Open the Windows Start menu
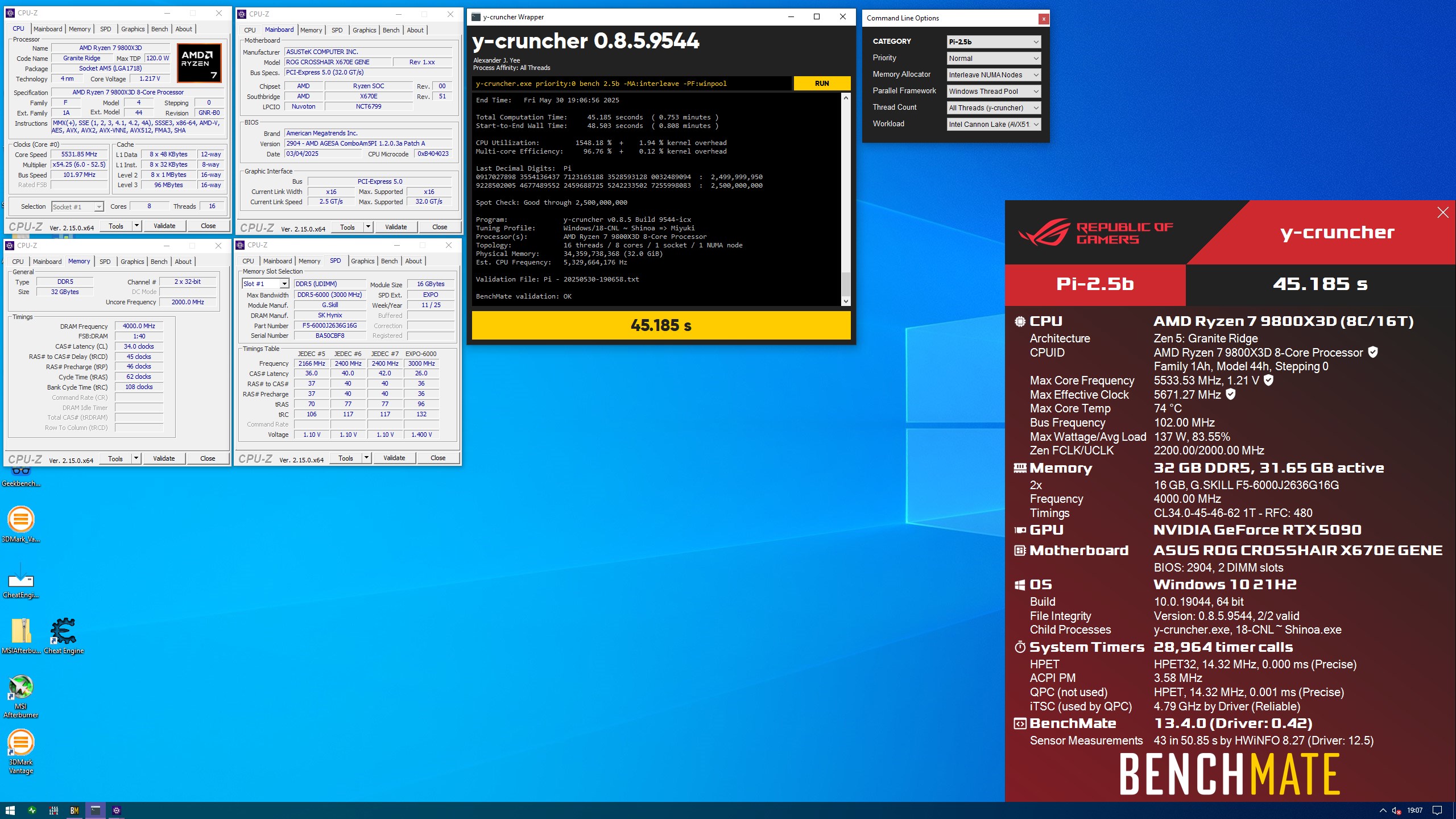 (10, 810)
